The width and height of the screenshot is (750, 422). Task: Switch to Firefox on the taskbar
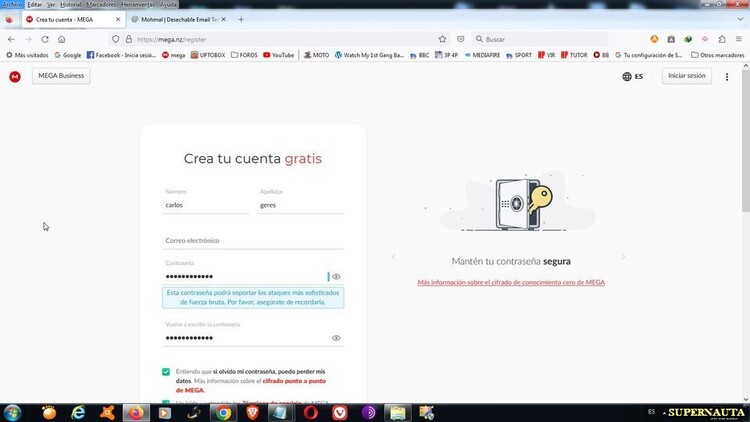pyautogui.click(x=136, y=412)
